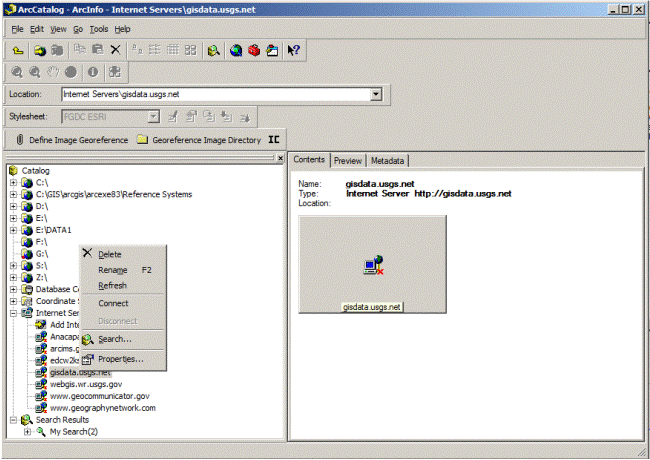Image resolution: width=650 pixels, height=460 pixels.
Task: Select the Zoom Out tool
Action: 35,72
